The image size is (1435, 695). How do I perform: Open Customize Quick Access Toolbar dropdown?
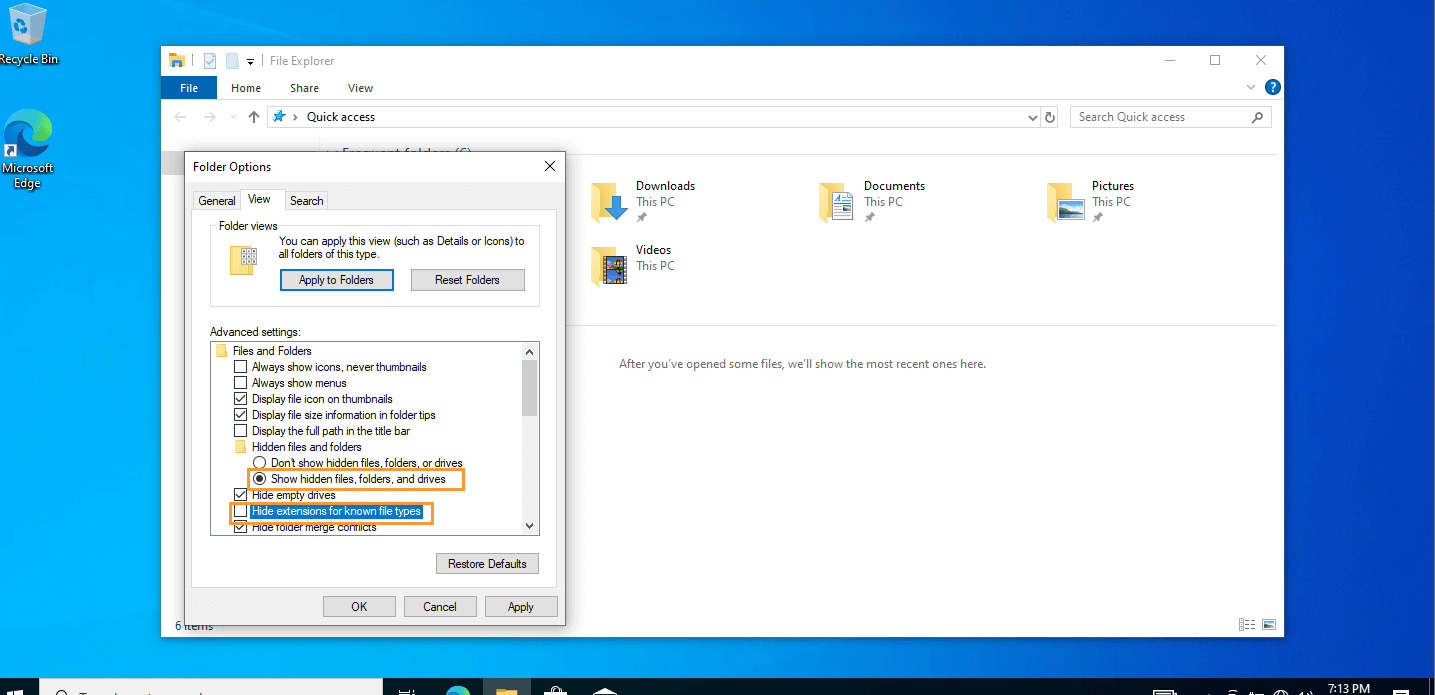click(250, 62)
